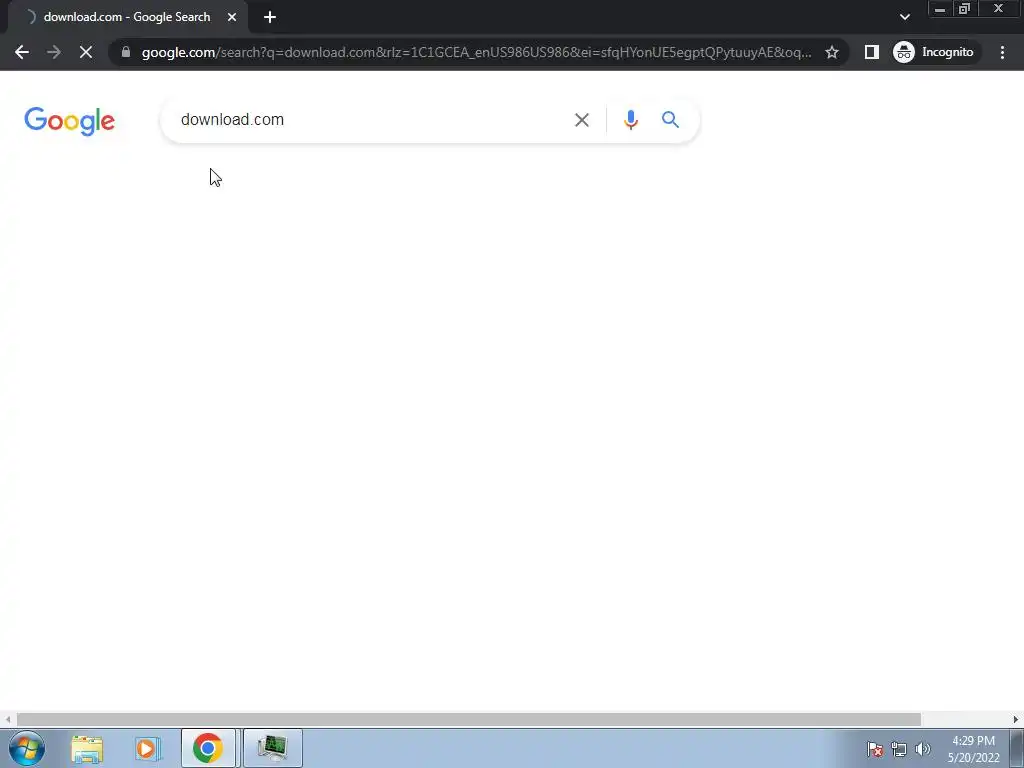Bookmark this page with the star
Viewport: 1024px width, 768px height.
(x=831, y=52)
